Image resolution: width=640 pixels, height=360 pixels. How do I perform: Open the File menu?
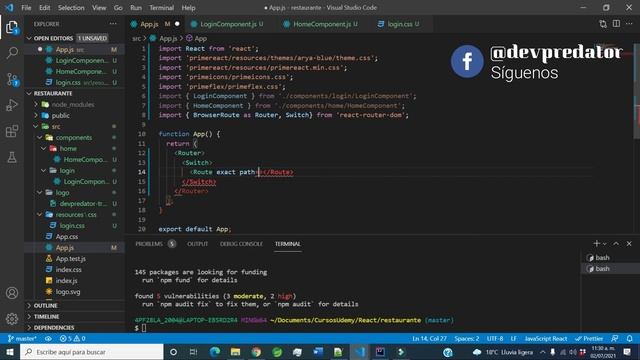26,8
